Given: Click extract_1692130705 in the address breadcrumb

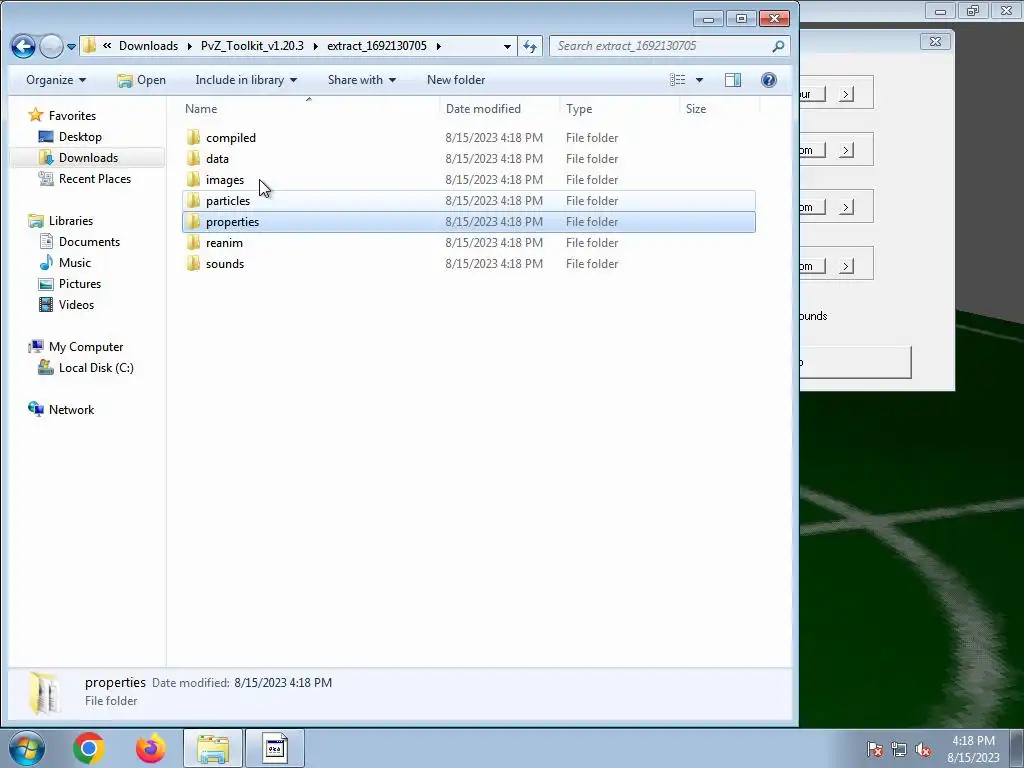Looking at the screenshot, I should click(x=377, y=46).
